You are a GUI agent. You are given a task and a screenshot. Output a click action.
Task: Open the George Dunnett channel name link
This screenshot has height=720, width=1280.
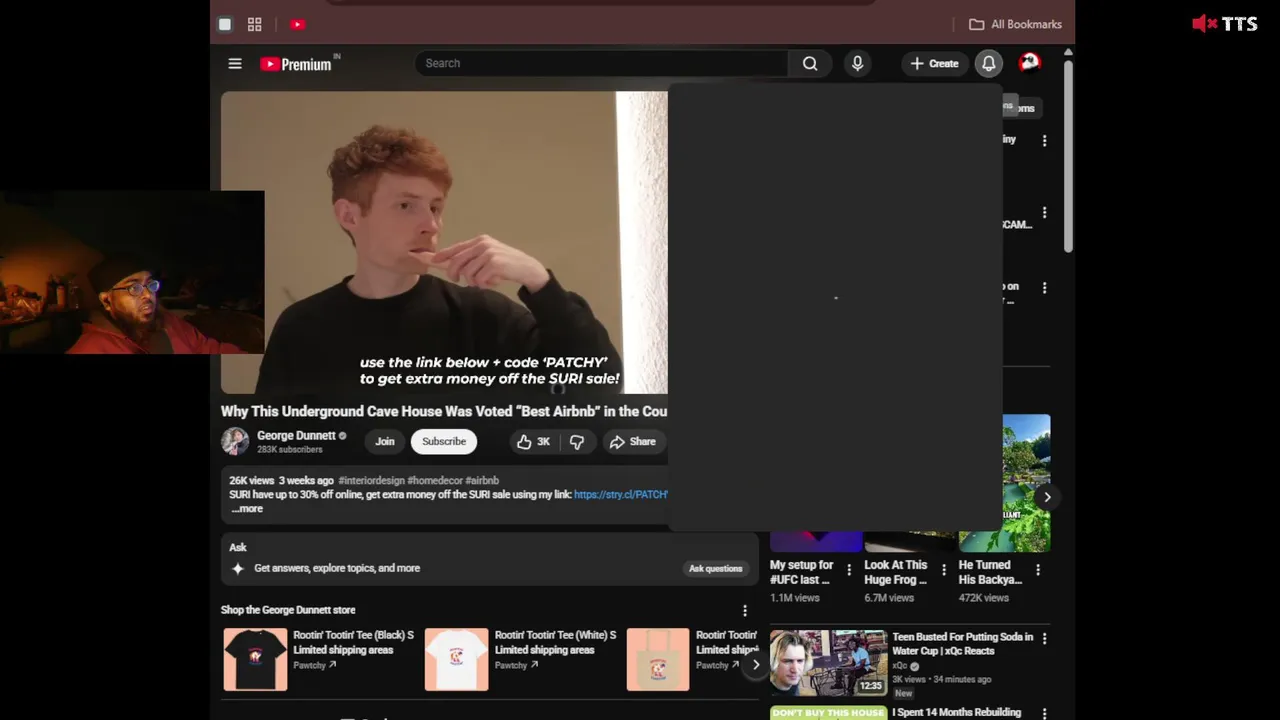(296, 436)
